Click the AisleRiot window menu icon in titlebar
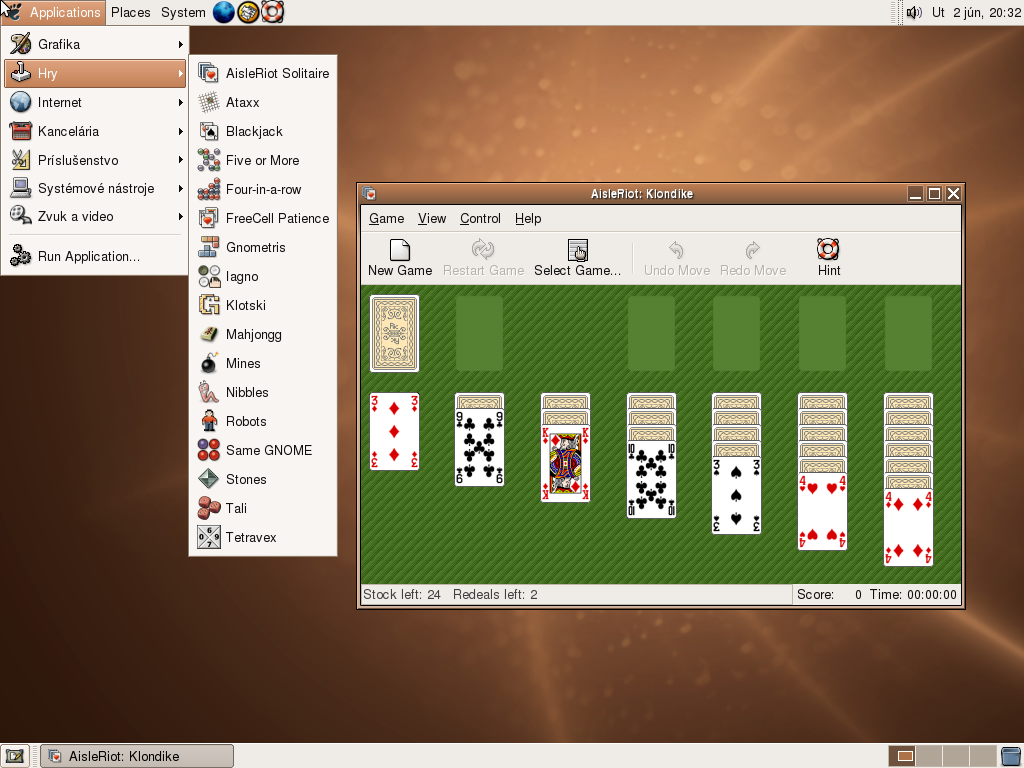The image size is (1024, 768). tap(370, 194)
